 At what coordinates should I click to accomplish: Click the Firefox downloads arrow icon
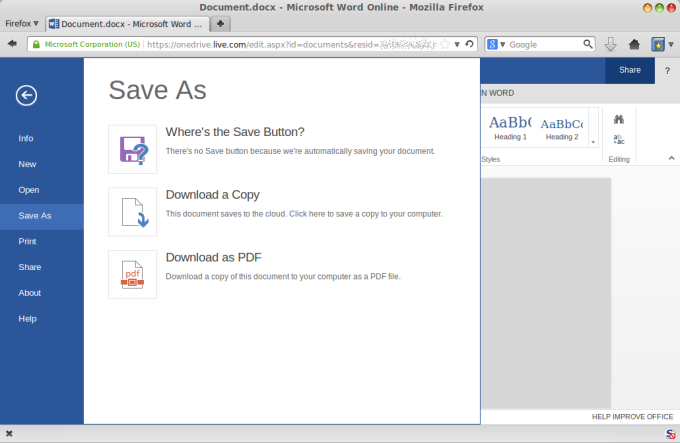pos(611,44)
